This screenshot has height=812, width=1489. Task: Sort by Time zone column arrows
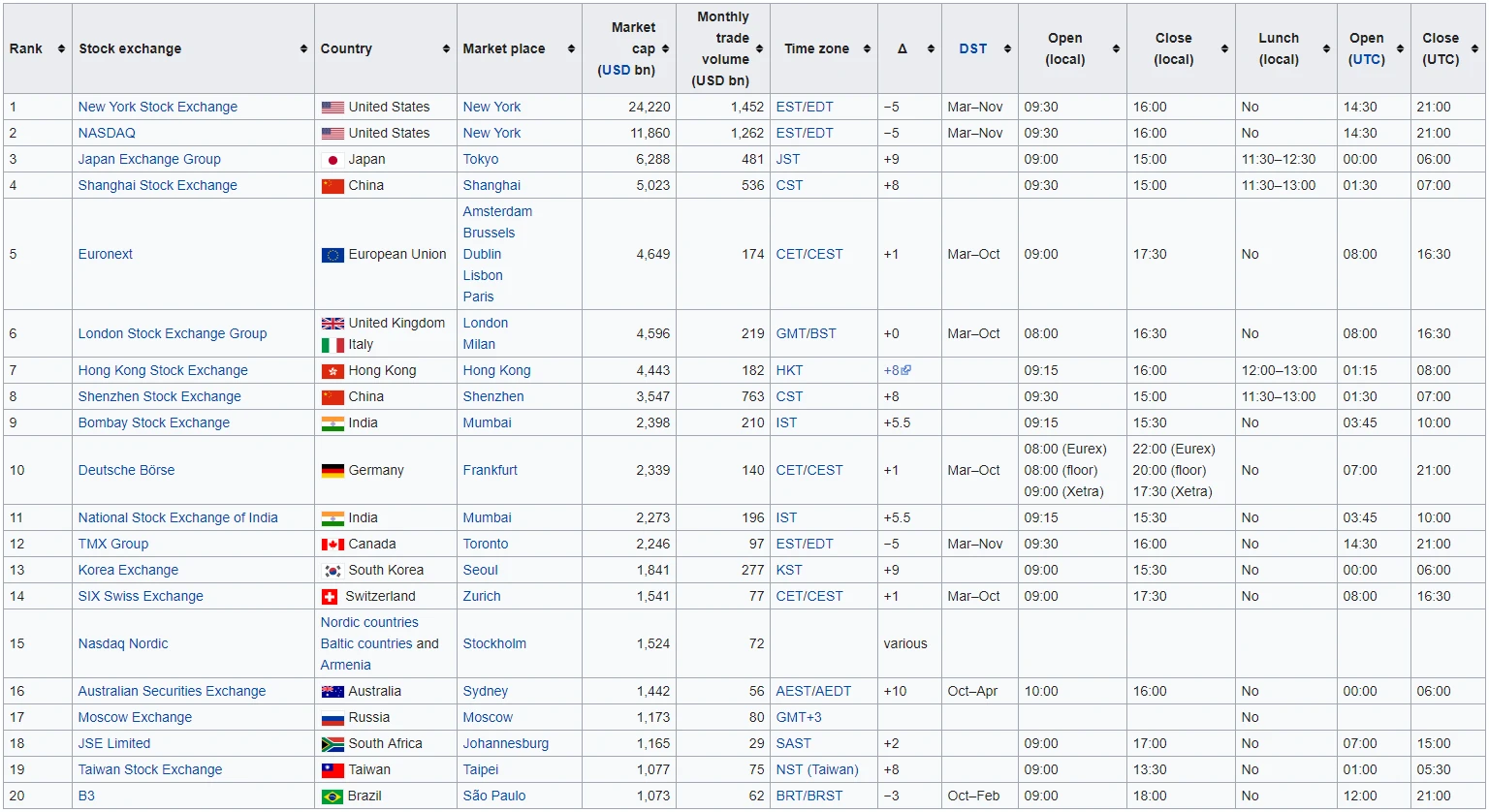point(867,48)
